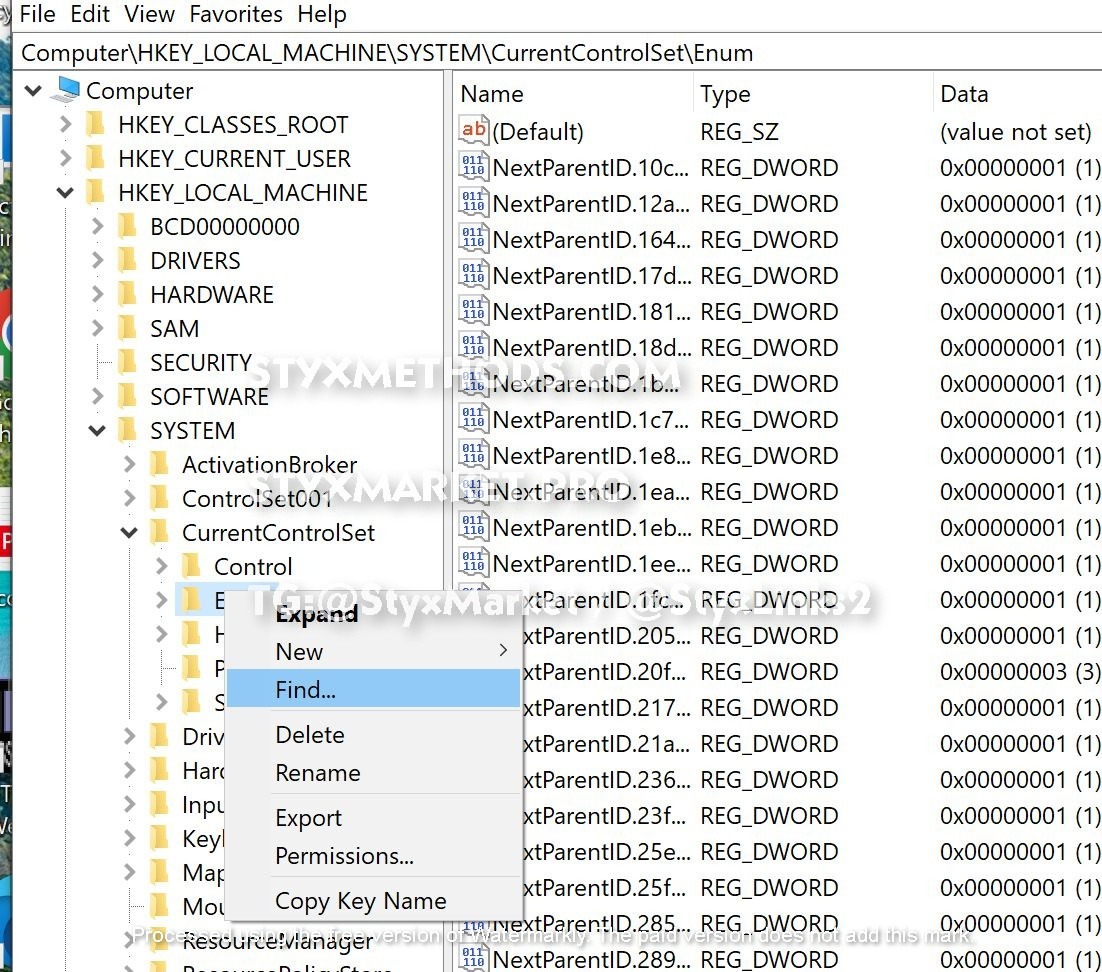
Task: Click the NextParentID.18d DWORD icon
Action: click(473, 346)
